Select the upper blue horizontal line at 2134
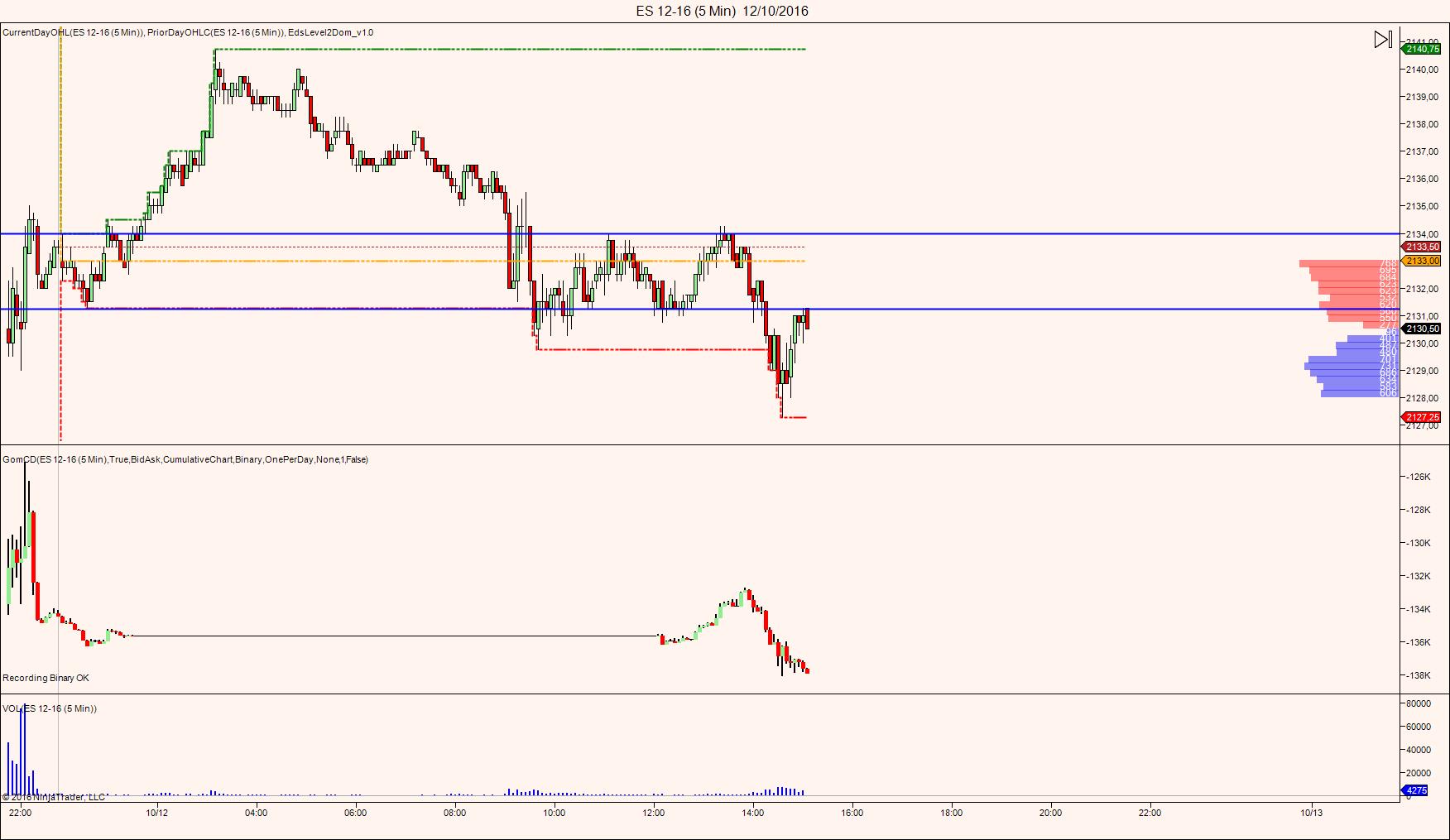 click(700, 234)
